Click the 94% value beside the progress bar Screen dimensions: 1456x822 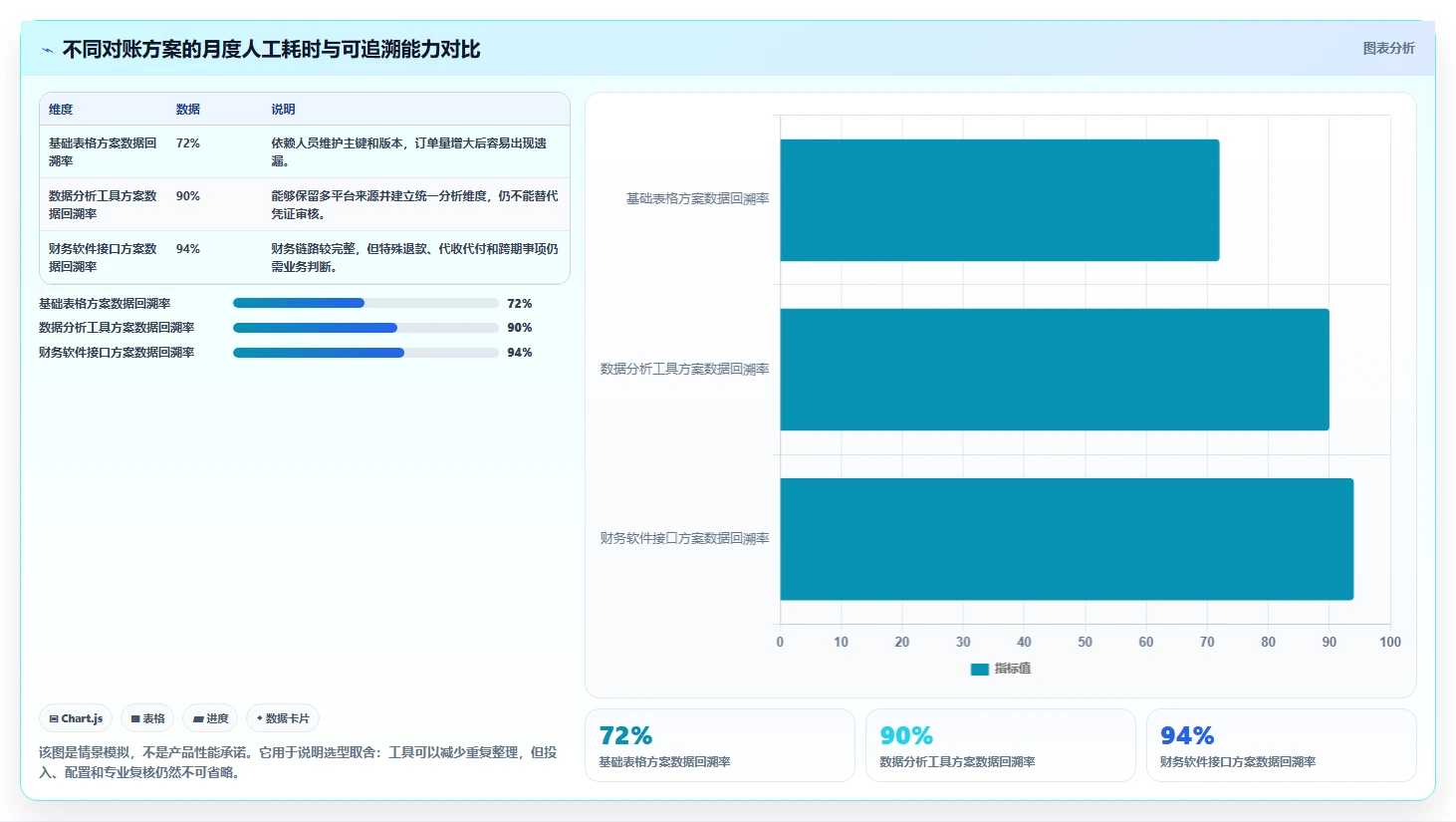(520, 353)
